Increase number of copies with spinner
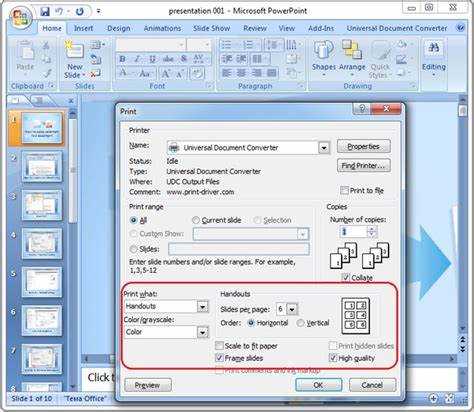Image resolution: width=474 pixels, height=412 pixels. click(372, 229)
